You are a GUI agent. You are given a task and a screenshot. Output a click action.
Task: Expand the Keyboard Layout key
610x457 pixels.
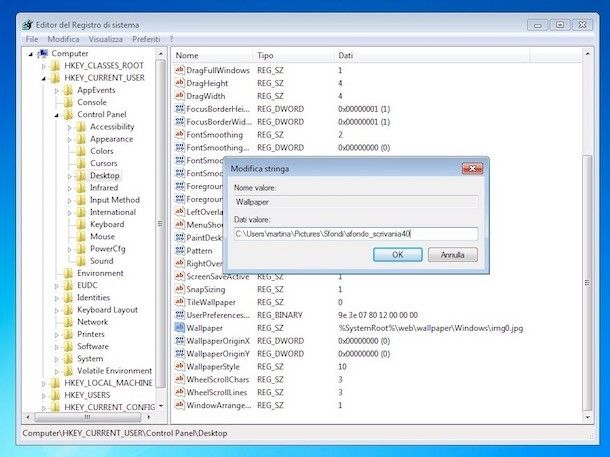[56, 310]
